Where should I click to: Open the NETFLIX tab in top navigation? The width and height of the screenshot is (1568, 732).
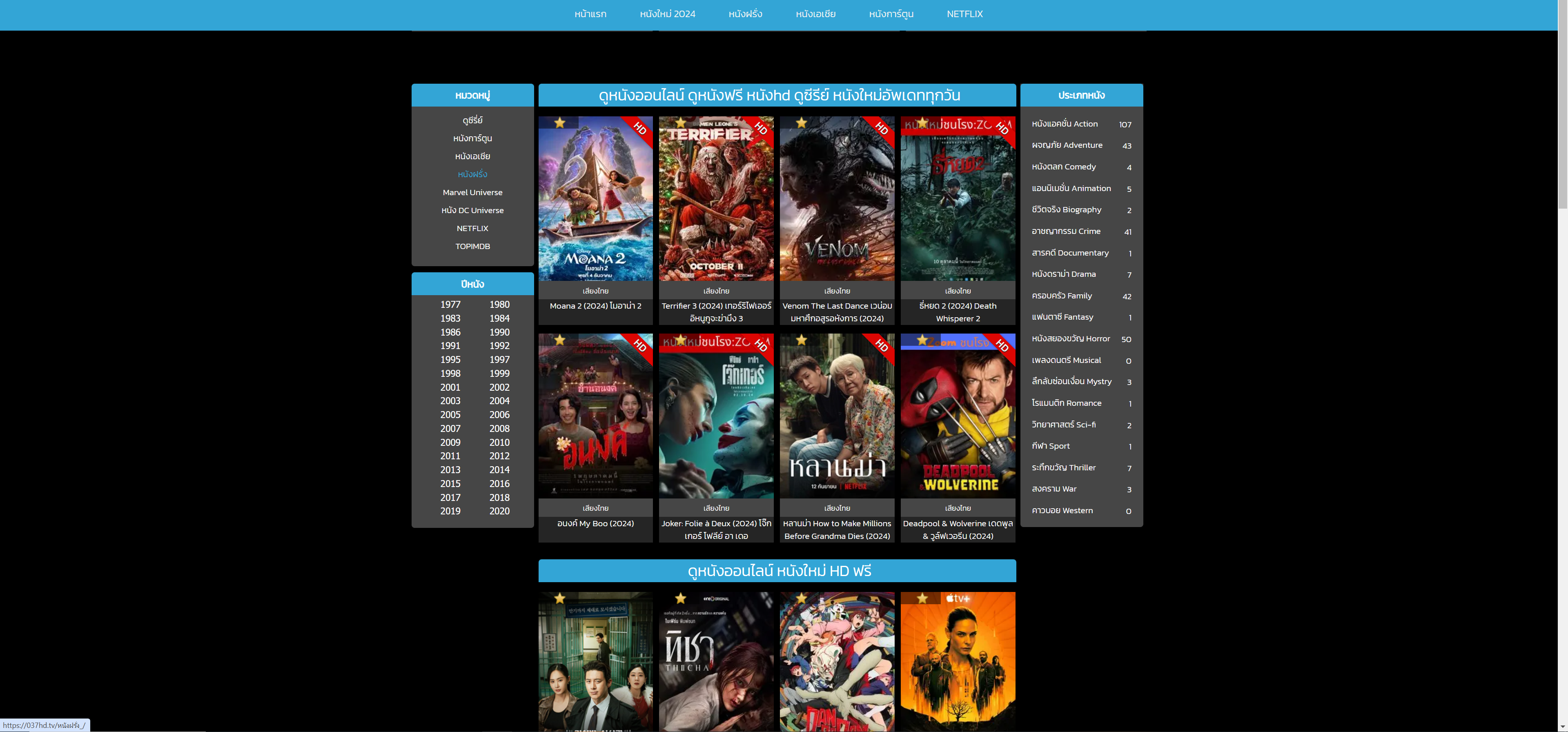(964, 14)
